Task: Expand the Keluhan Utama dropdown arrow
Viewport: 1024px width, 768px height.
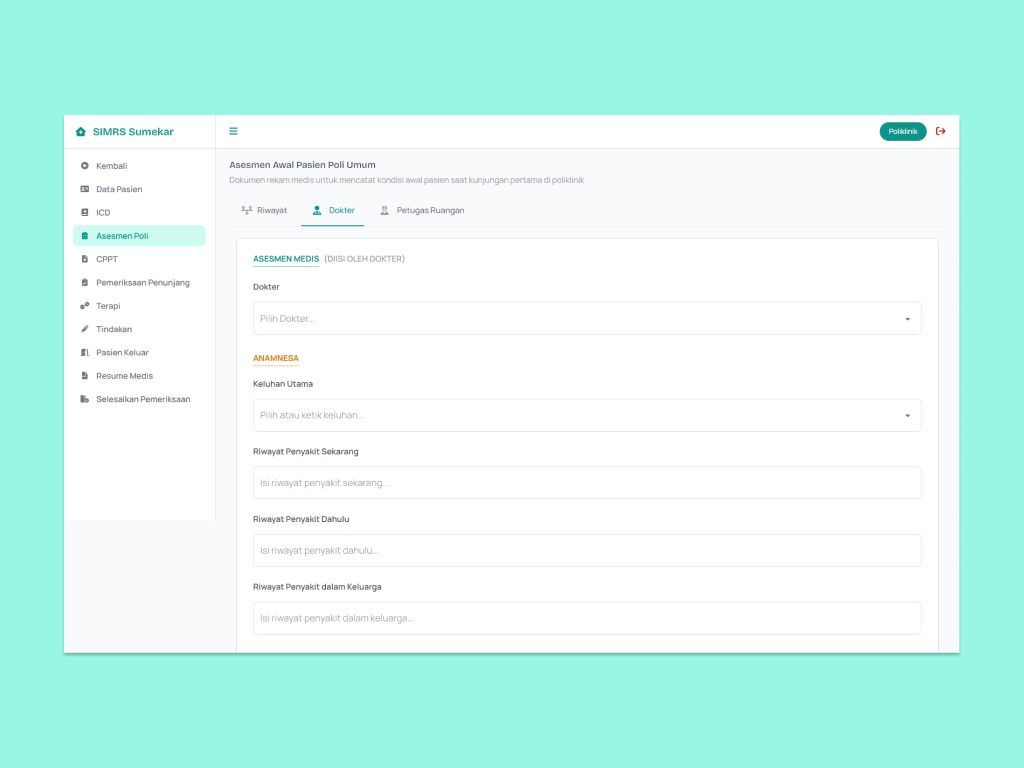Action: [907, 416]
